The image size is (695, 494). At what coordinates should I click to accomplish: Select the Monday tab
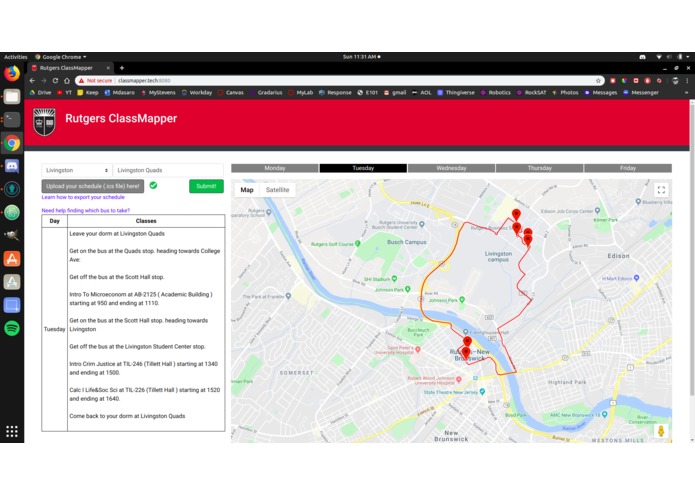coord(275,168)
